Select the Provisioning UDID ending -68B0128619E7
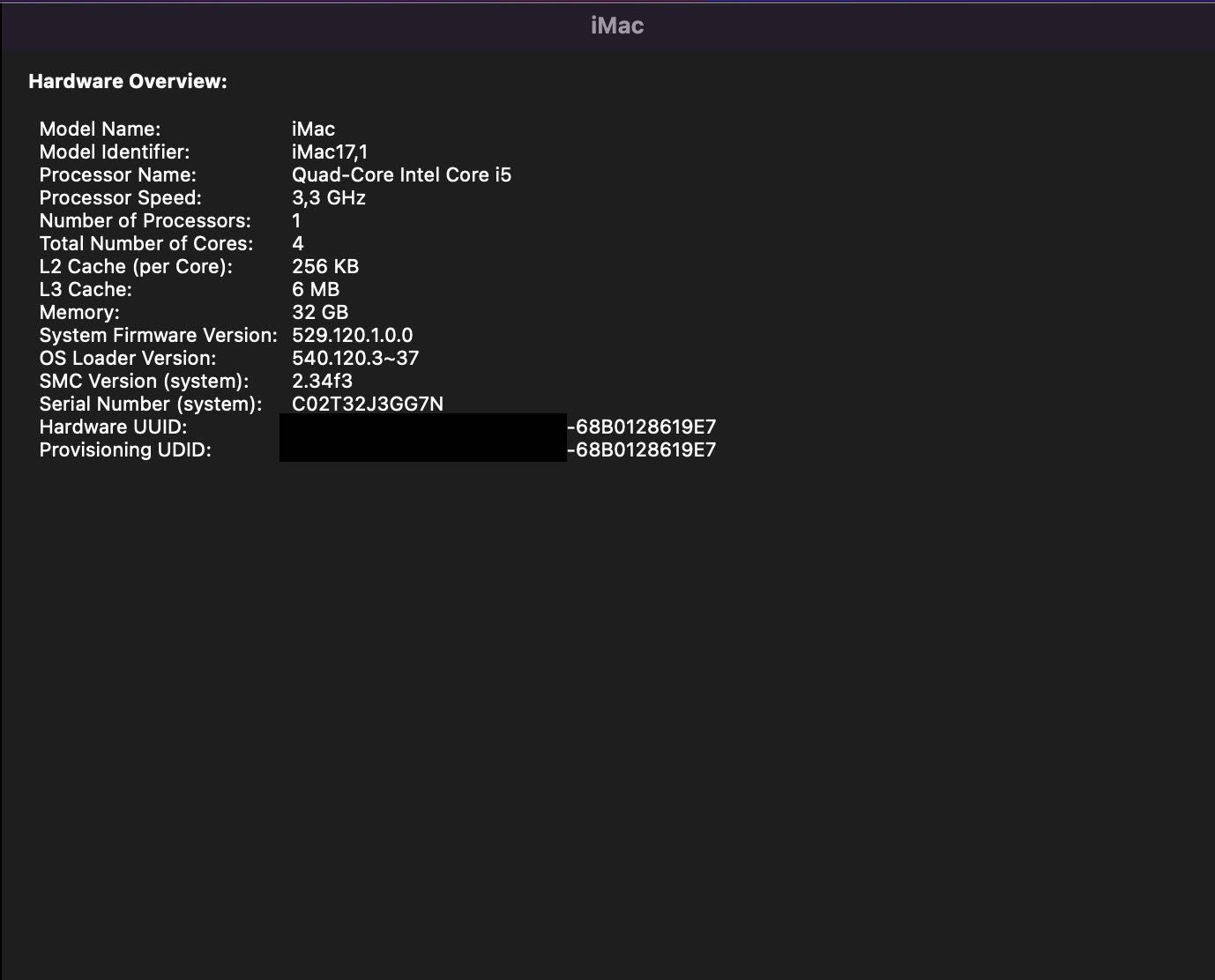This screenshot has height=980, width=1215. click(641, 449)
